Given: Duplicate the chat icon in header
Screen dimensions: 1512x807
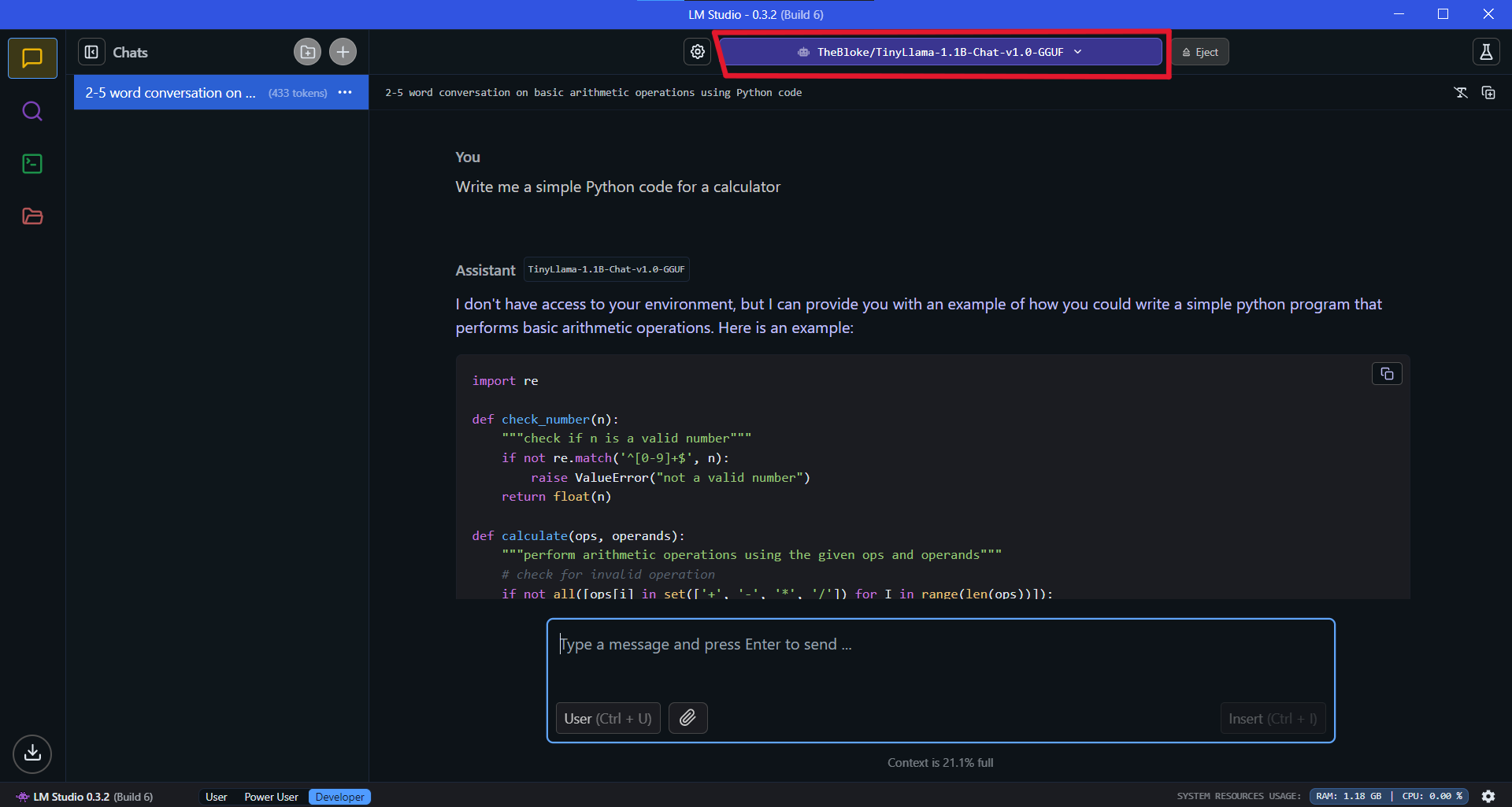Looking at the screenshot, I should [x=1488, y=92].
